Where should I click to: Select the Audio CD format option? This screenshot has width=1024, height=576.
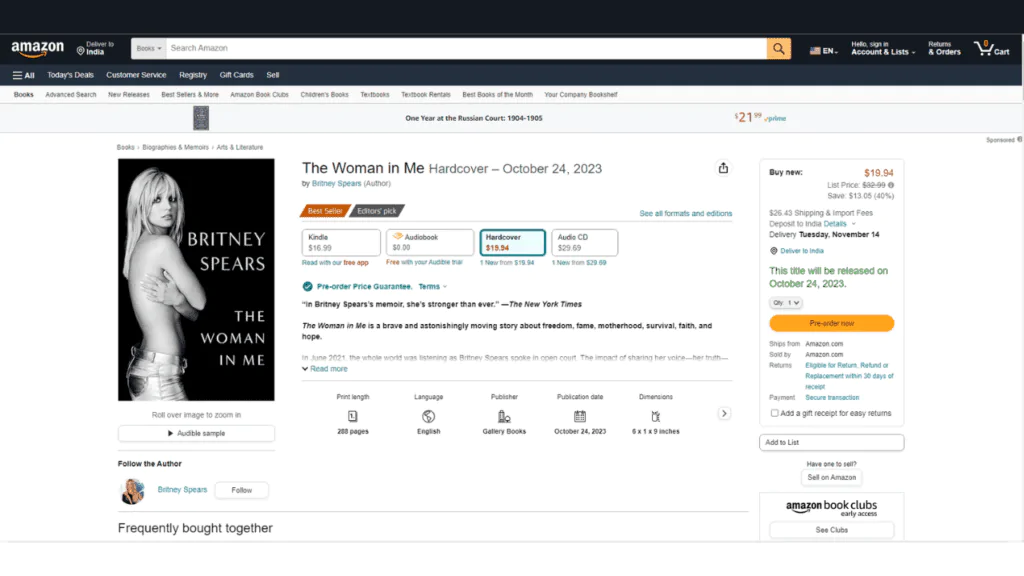584,242
